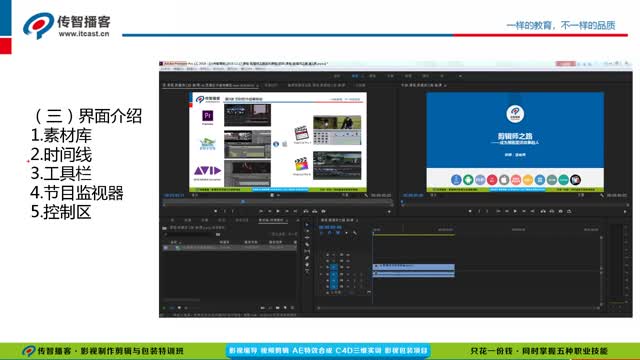Click the blue timeline playhead timecode
This screenshot has height=360, width=640.
pyautogui.click(x=331, y=227)
